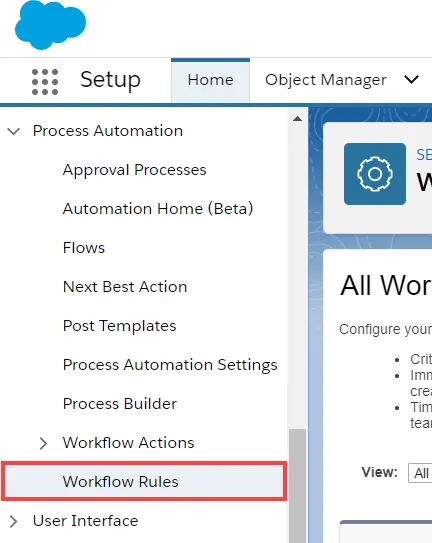
Task: Launch Process Builder
Action: coord(120,404)
